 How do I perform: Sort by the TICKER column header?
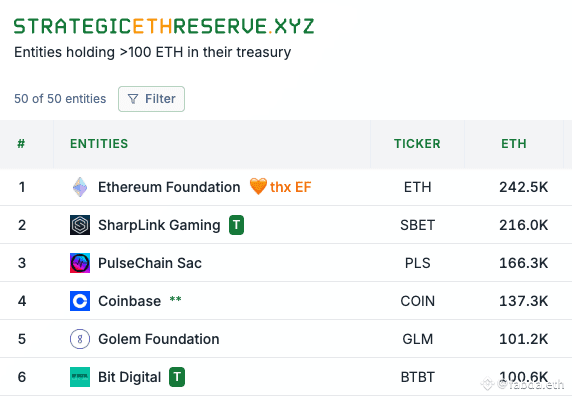(417, 144)
